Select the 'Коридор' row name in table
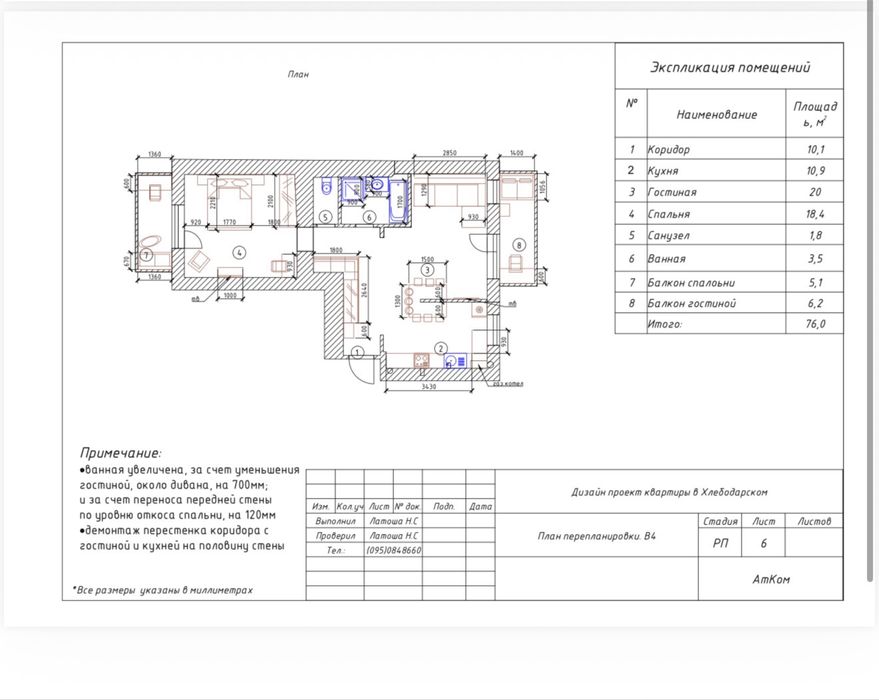This screenshot has width=879, height=700. click(668, 150)
